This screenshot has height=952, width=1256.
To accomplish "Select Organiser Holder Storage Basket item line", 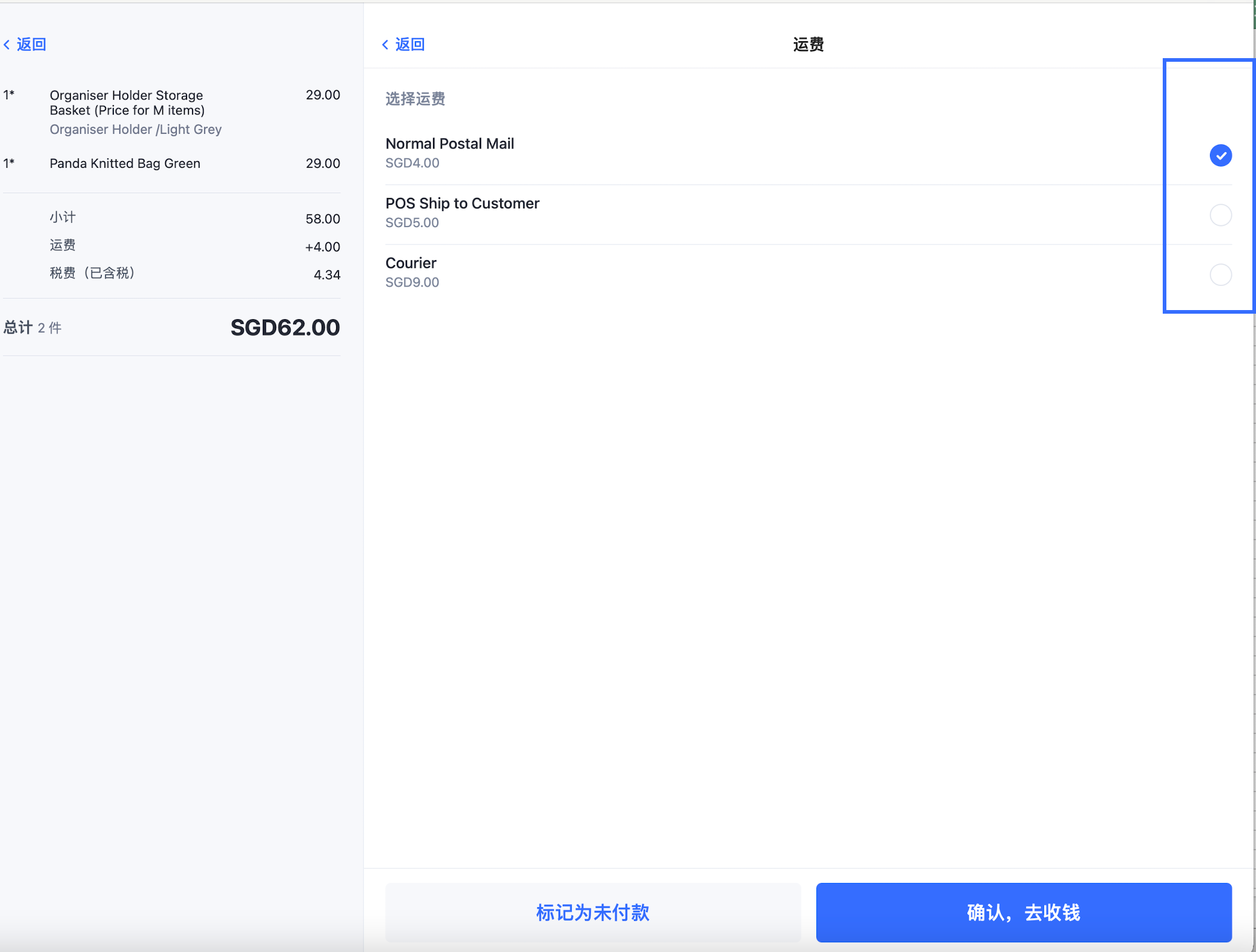I will coord(172,111).
